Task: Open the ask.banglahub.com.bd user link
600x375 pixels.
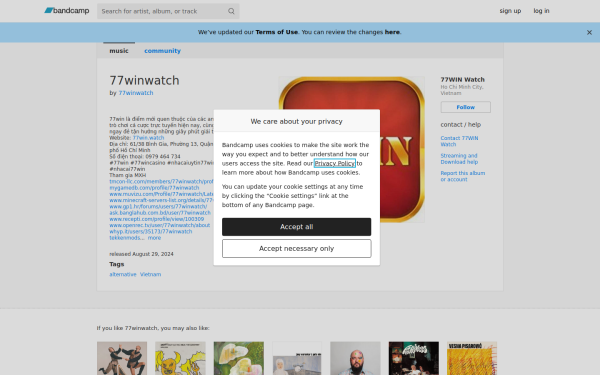Action: tap(160, 213)
